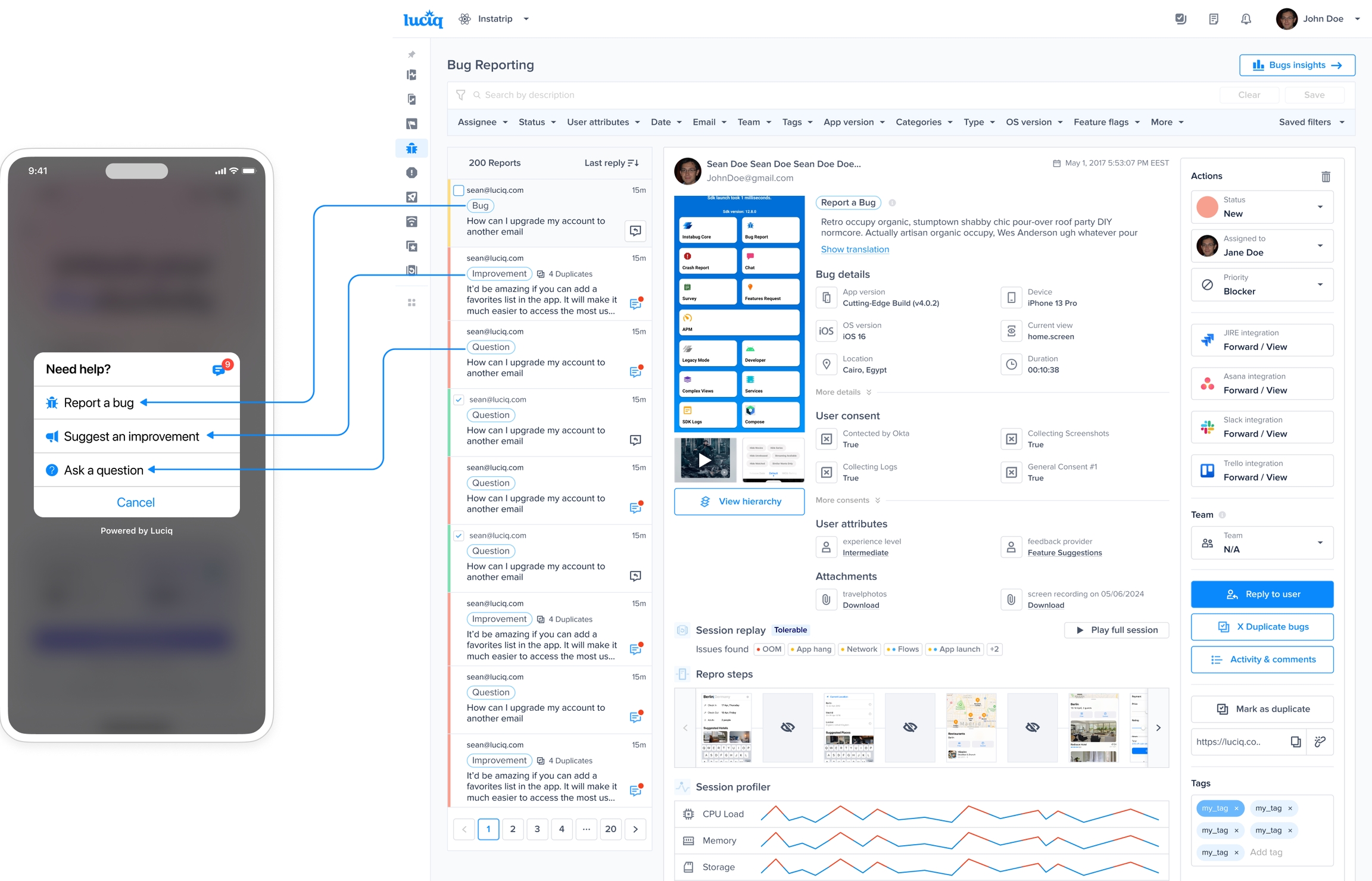Screen dimensions: 1372x881
Task: Reveal the first hidden repro step
Action: coord(787,727)
